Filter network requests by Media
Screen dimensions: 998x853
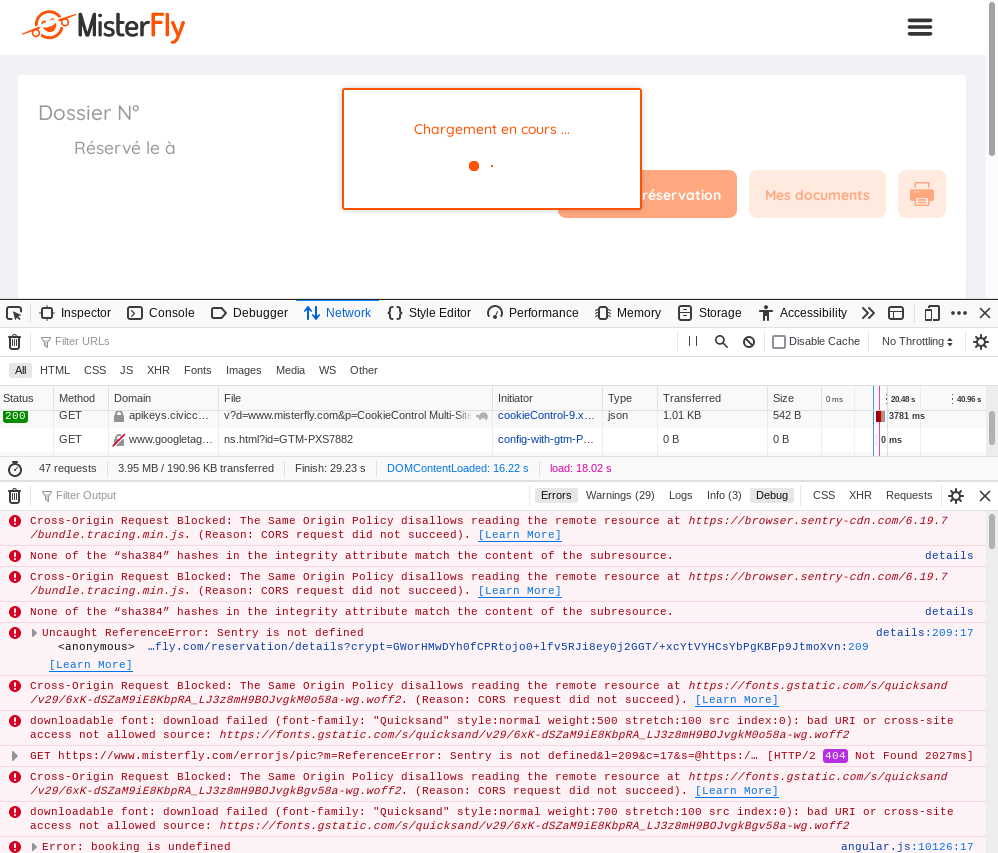click(x=290, y=370)
